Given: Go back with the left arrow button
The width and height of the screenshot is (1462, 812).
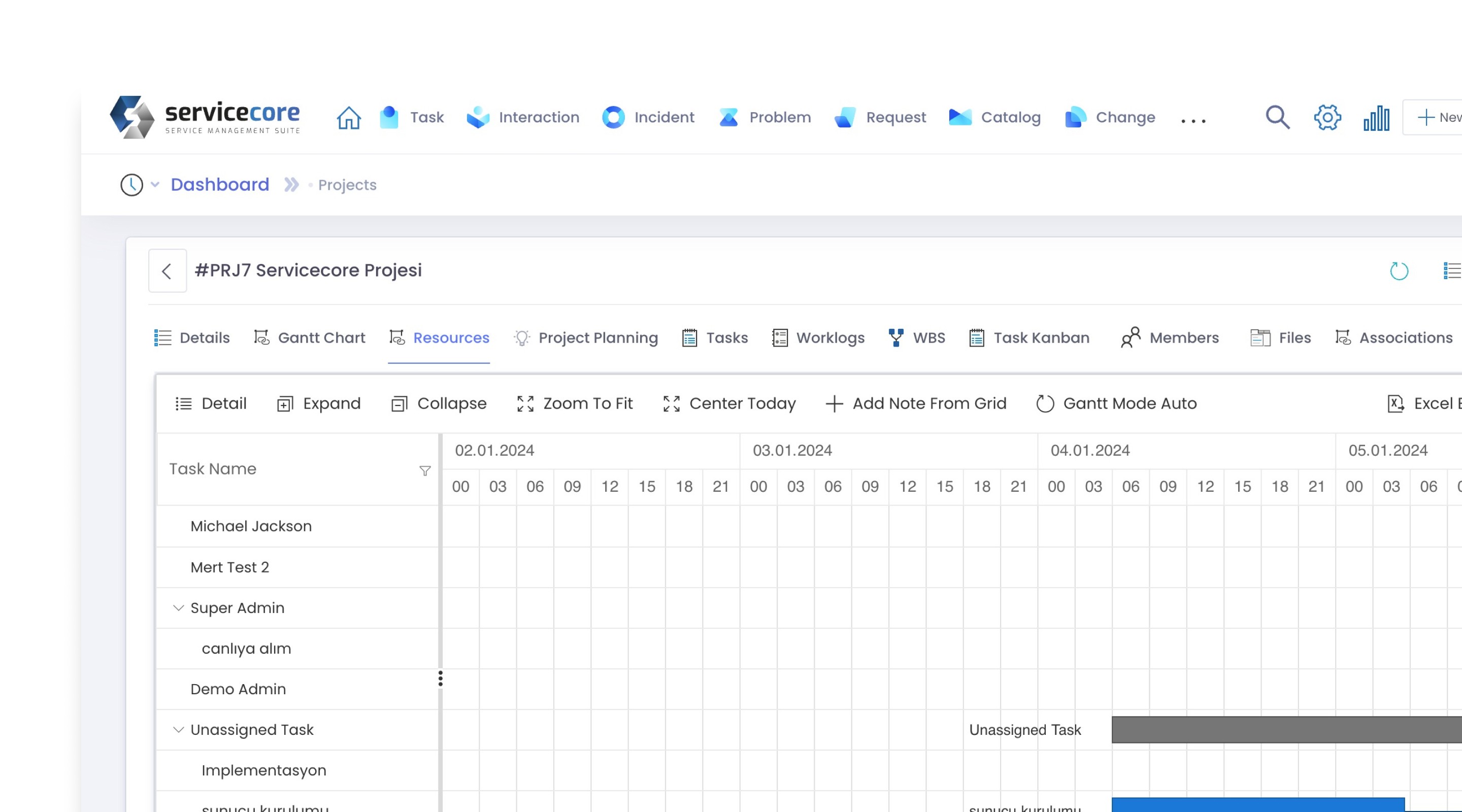Looking at the screenshot, I should point(167,270).
